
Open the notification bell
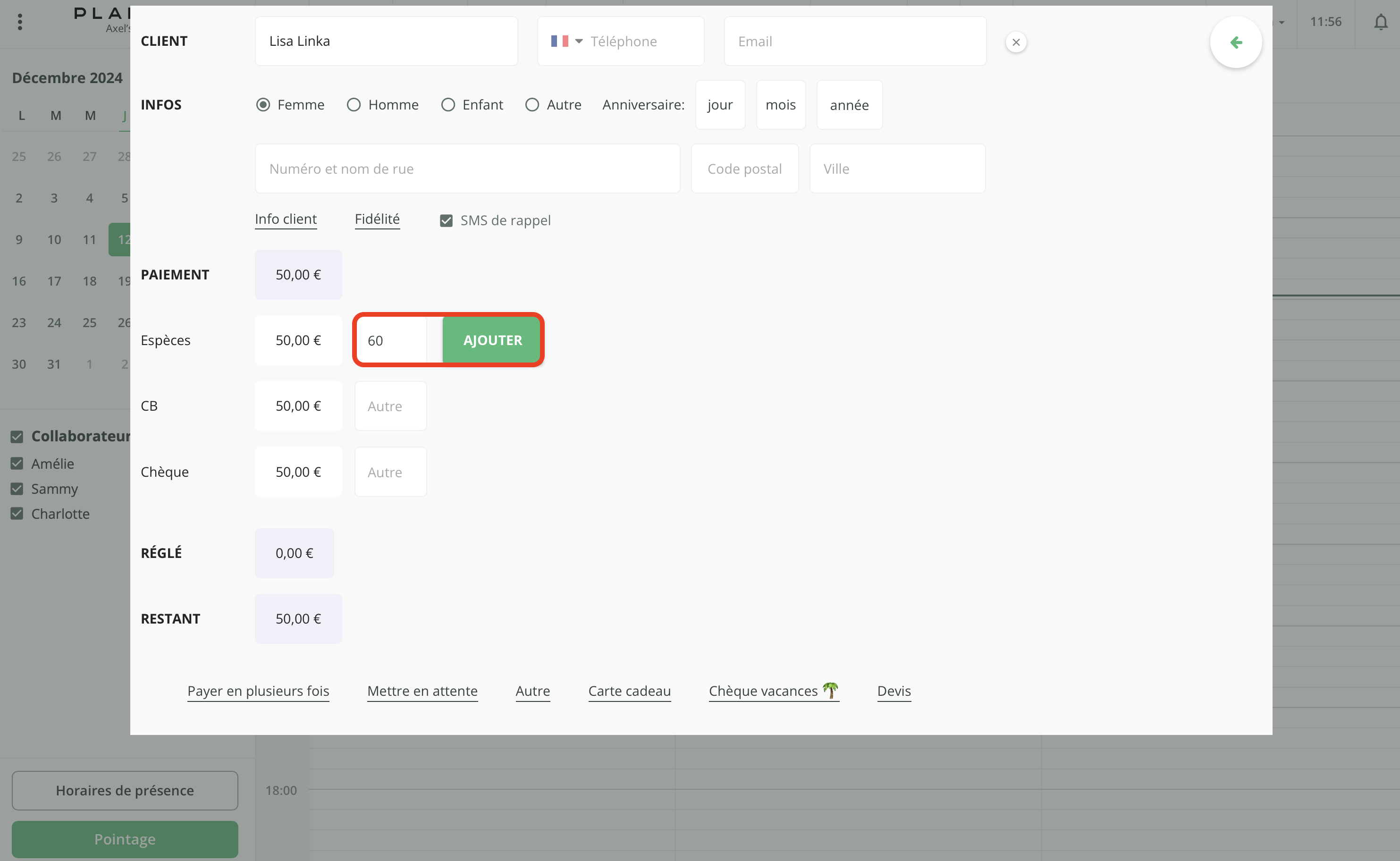pos(1381,22)
